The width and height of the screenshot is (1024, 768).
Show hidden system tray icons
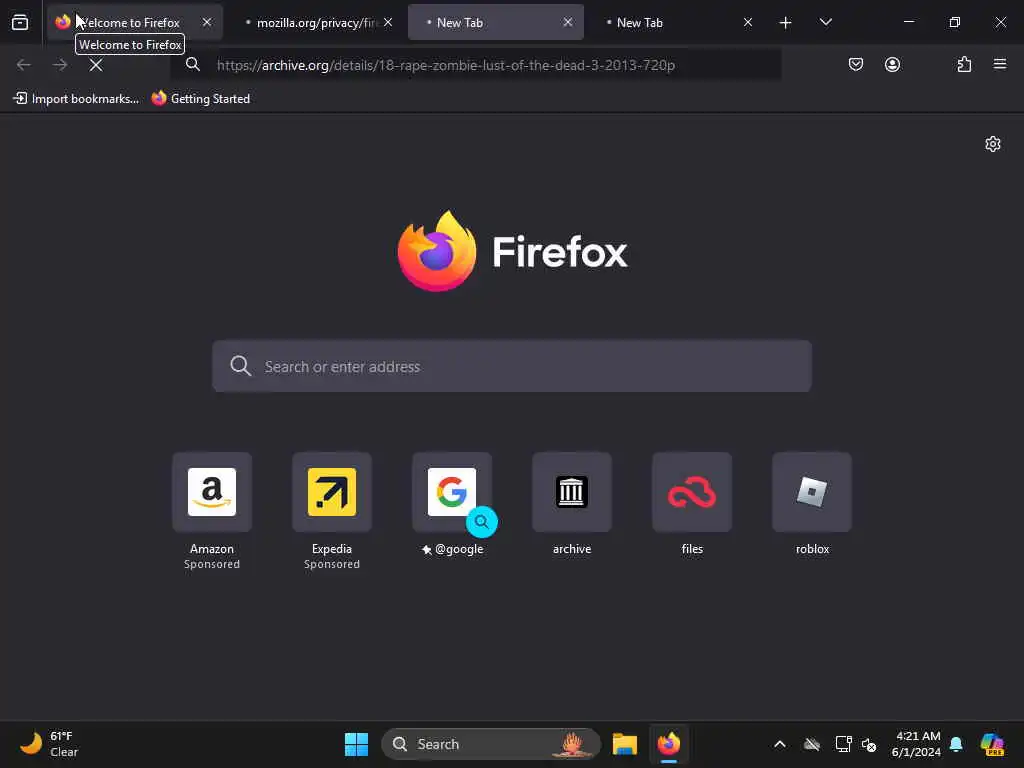(780, 744)
